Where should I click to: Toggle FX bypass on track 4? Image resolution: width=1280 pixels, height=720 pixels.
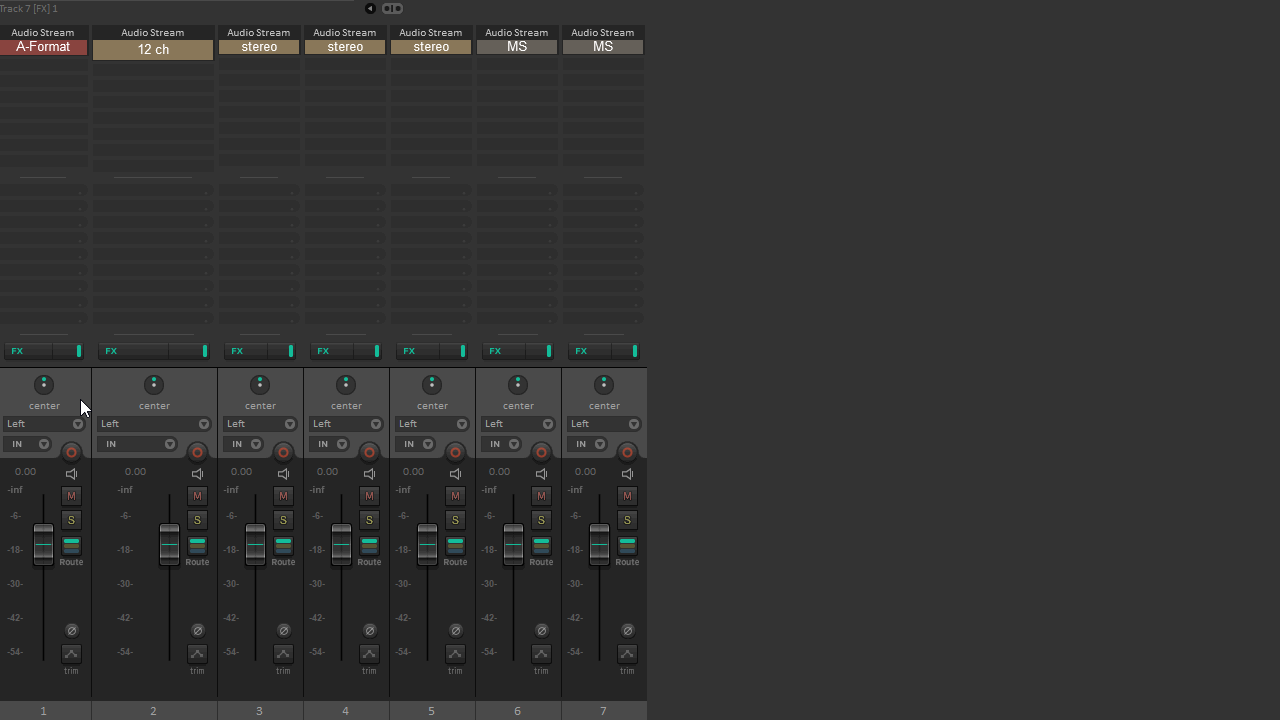377,351
